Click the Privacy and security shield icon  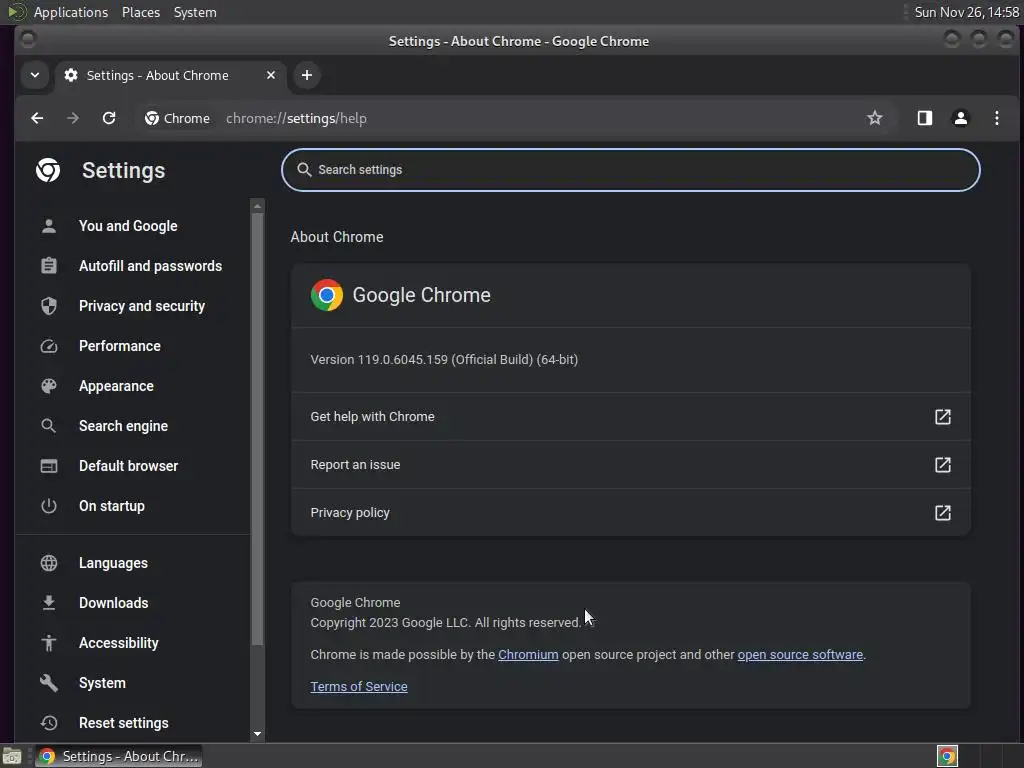tap(49, 306)
